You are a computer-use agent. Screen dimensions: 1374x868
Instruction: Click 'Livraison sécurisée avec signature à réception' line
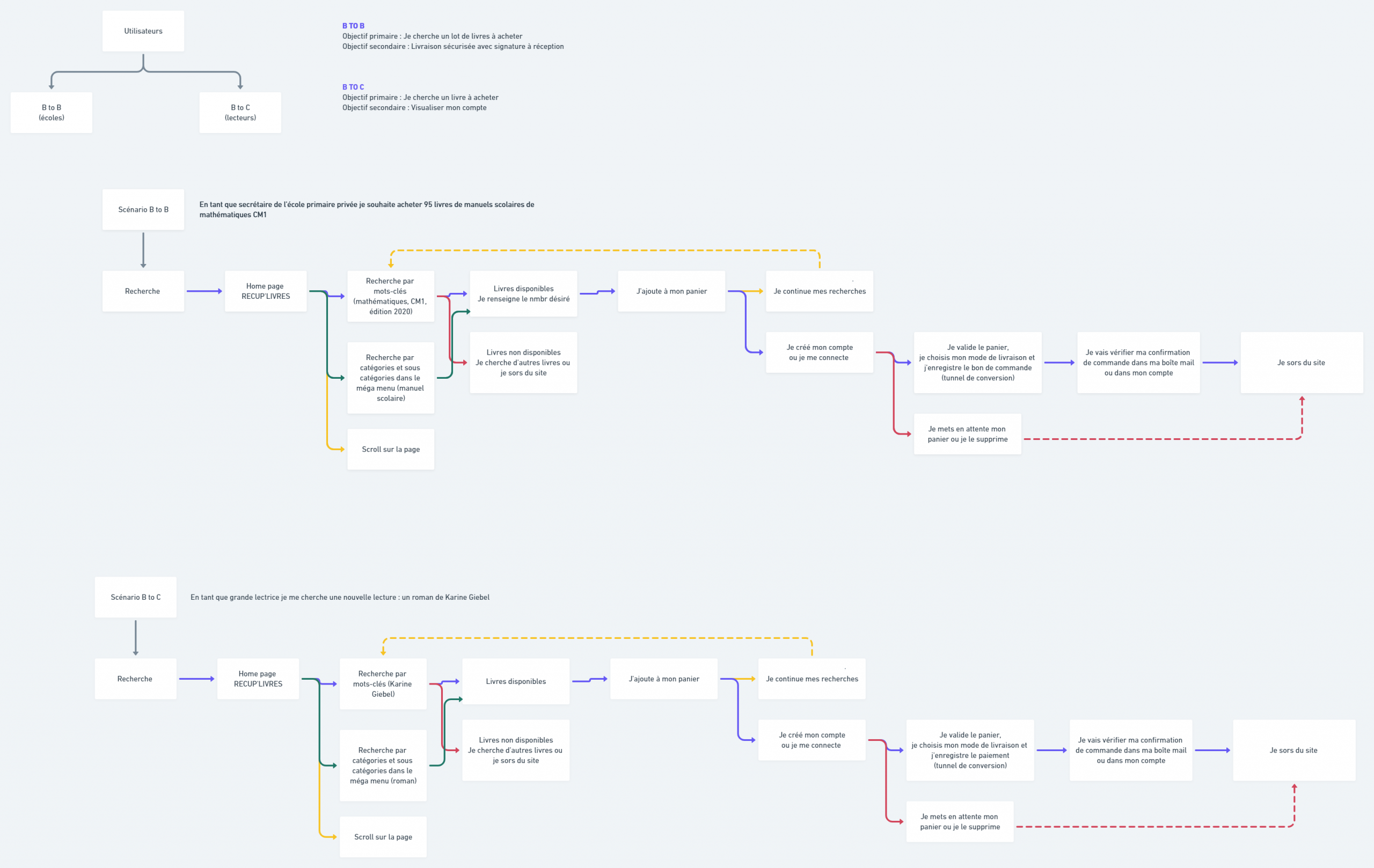453,46
